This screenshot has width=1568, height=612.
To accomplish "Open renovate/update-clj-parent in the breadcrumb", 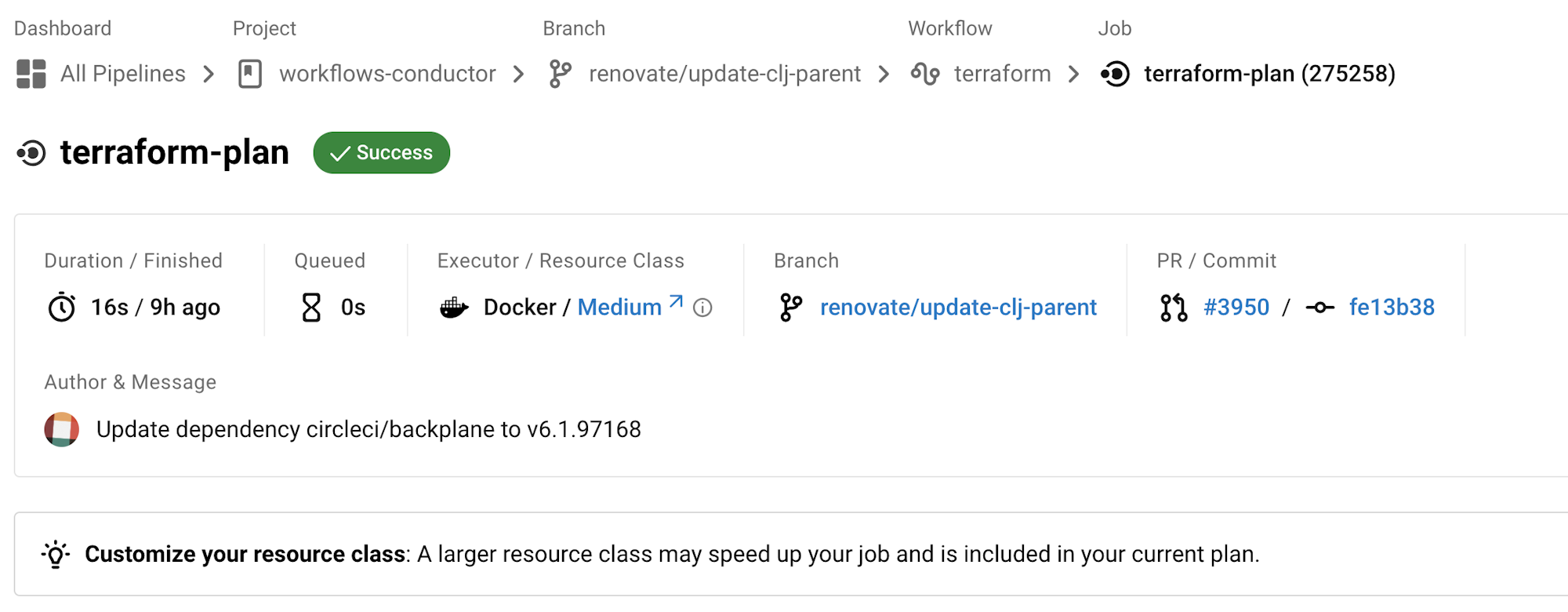I will [725, 74].
